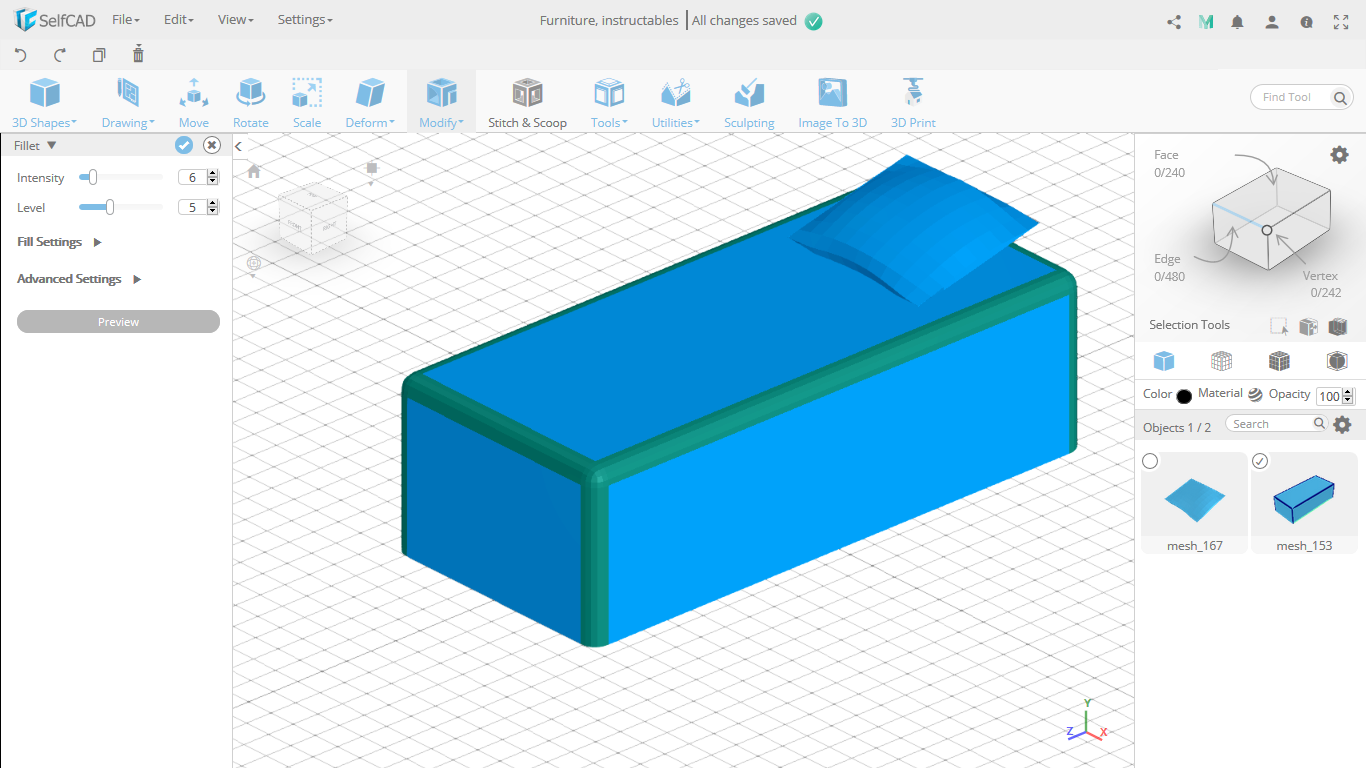Click the SelfCAD logo
The width and height of the screenshot is (1366, 768).
55,20
